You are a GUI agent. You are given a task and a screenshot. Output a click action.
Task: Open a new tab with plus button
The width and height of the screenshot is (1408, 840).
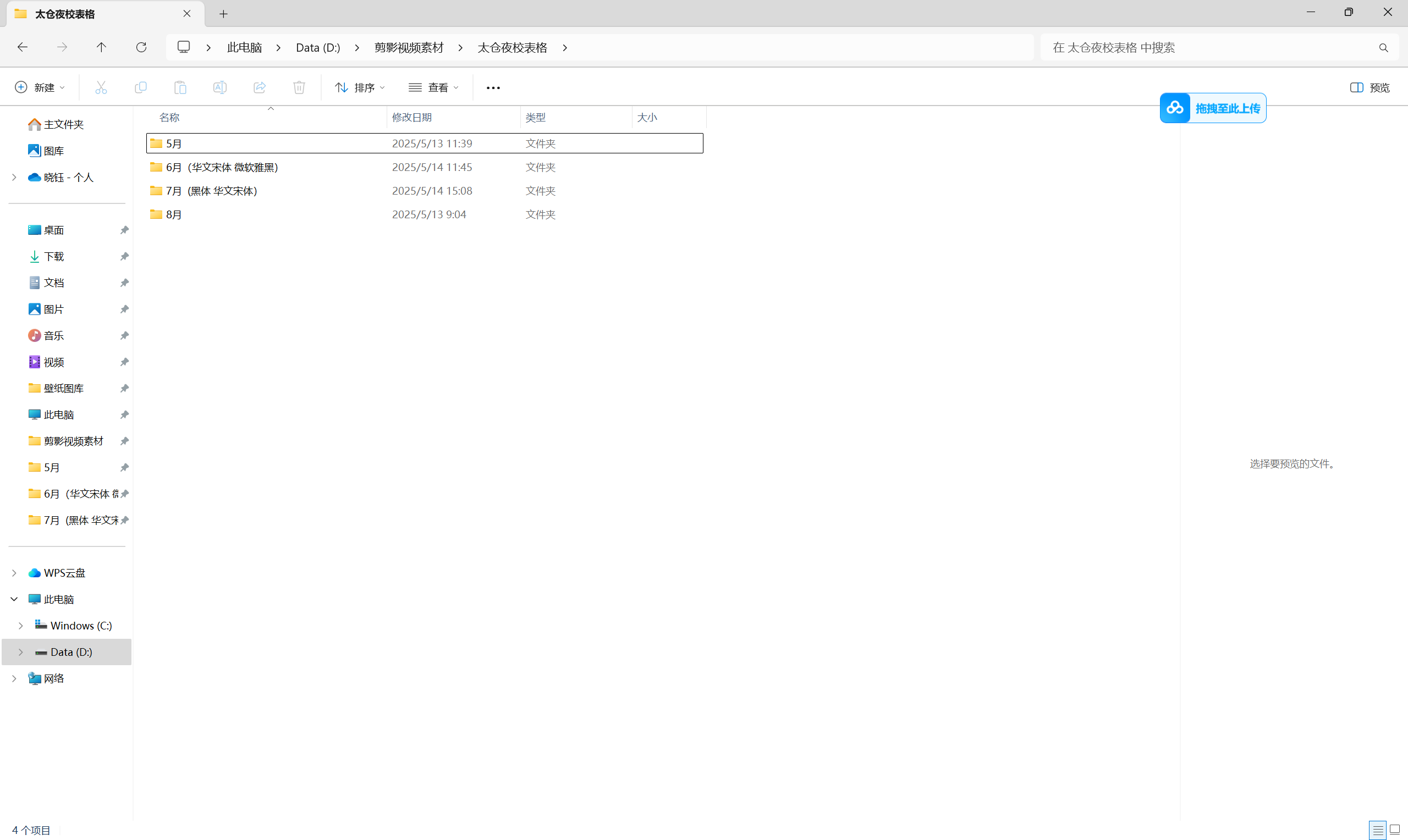(x=223, y=14)
